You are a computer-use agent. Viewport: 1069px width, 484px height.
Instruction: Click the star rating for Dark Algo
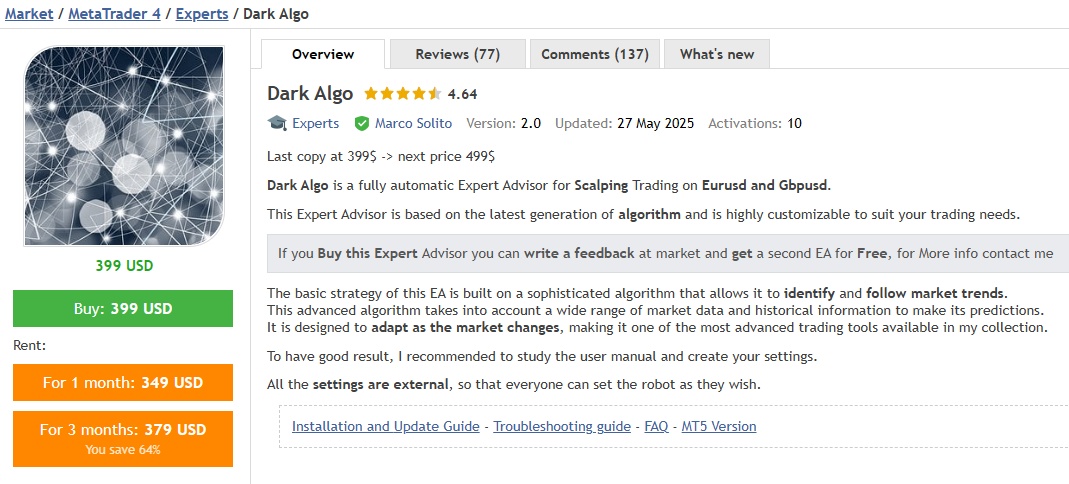pyautogui.click(x=402, y=94)
